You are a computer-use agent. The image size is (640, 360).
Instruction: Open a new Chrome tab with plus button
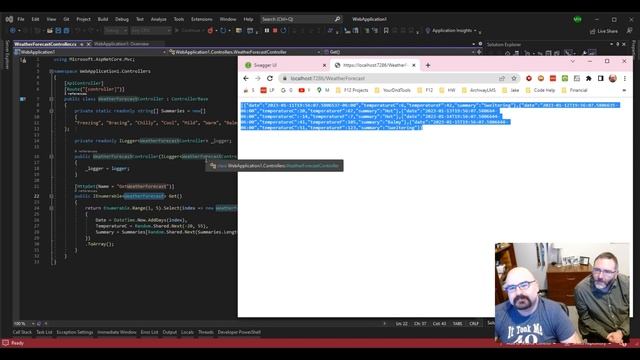coord(428,65)
